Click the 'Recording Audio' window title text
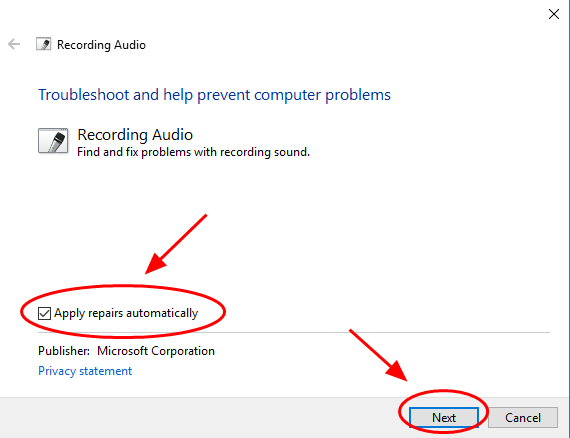Image resolution: width=570 pixels, height=438 pixels. click(x=101, y=45)
